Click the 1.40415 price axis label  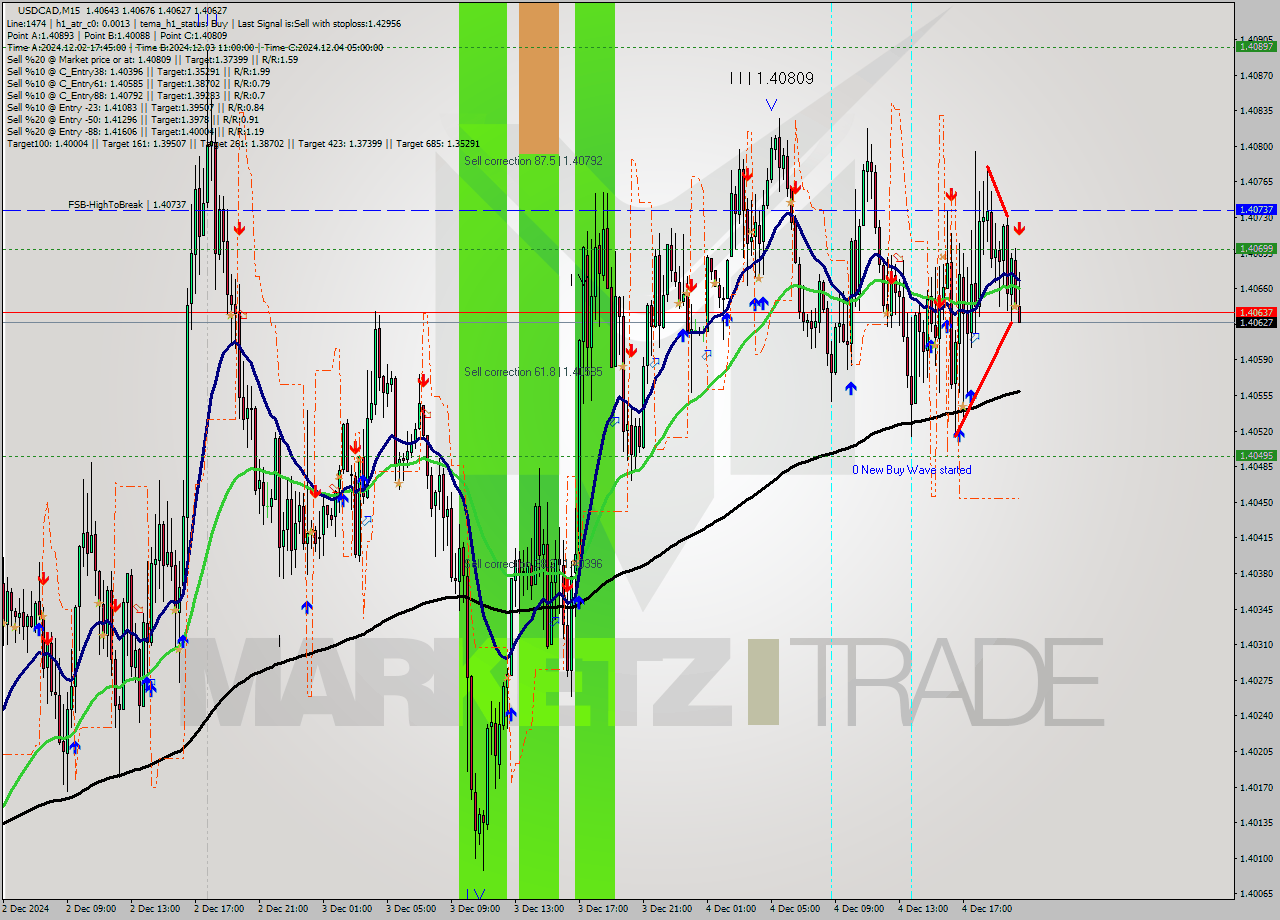[x=1256, y=537]
